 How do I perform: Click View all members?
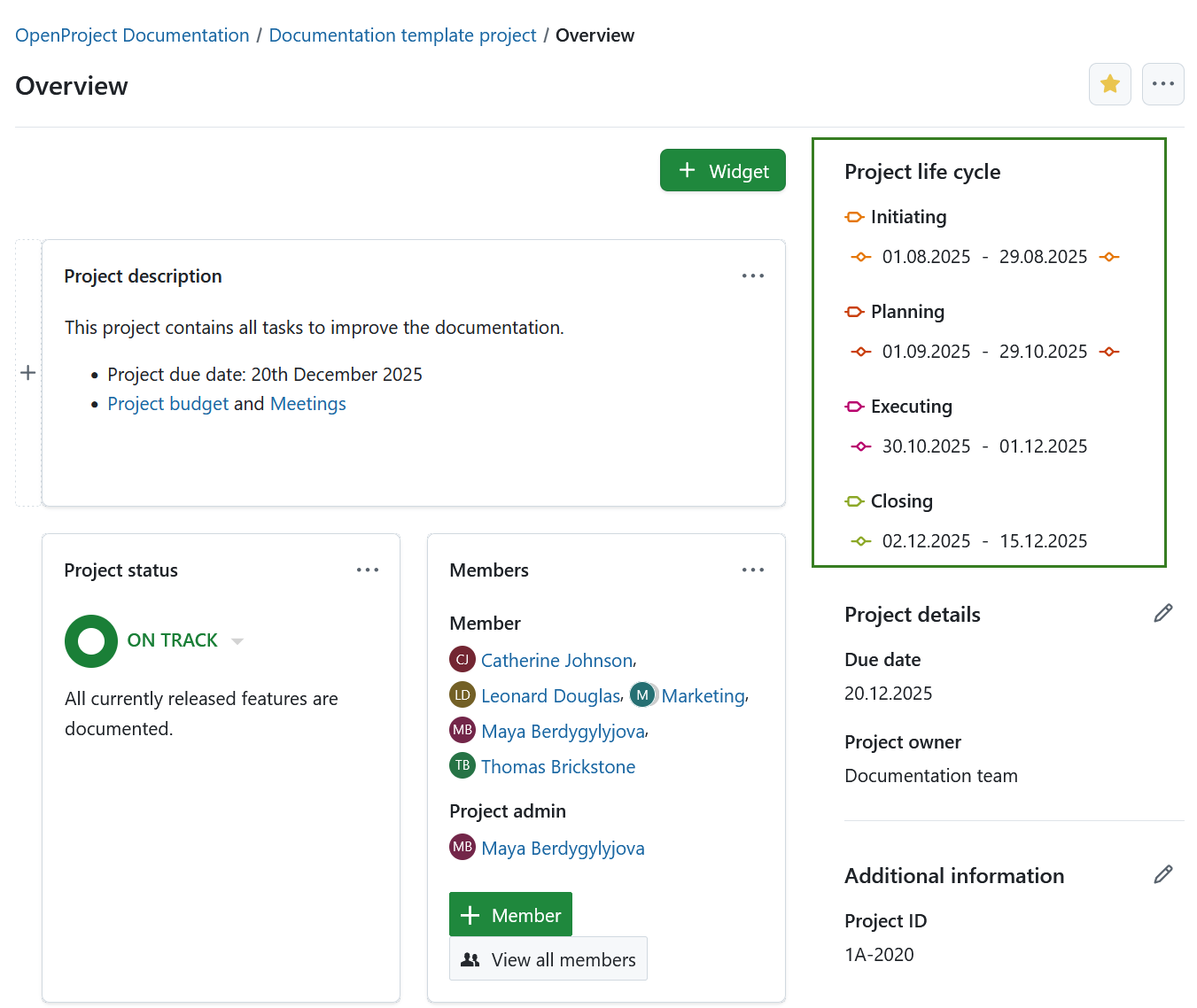click(x=548, y=958)
